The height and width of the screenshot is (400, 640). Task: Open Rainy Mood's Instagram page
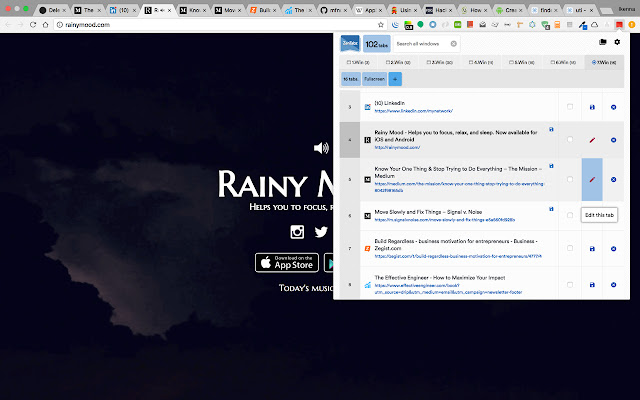[x=297, y=232]
